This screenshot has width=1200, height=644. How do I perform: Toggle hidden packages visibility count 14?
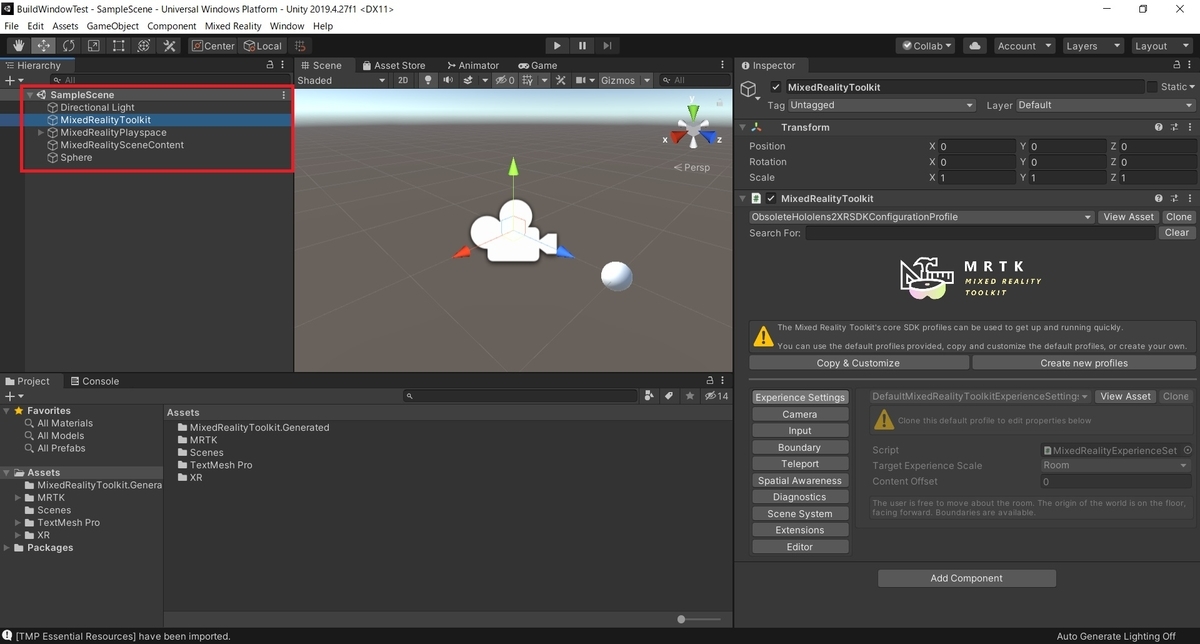coord(716,396)
